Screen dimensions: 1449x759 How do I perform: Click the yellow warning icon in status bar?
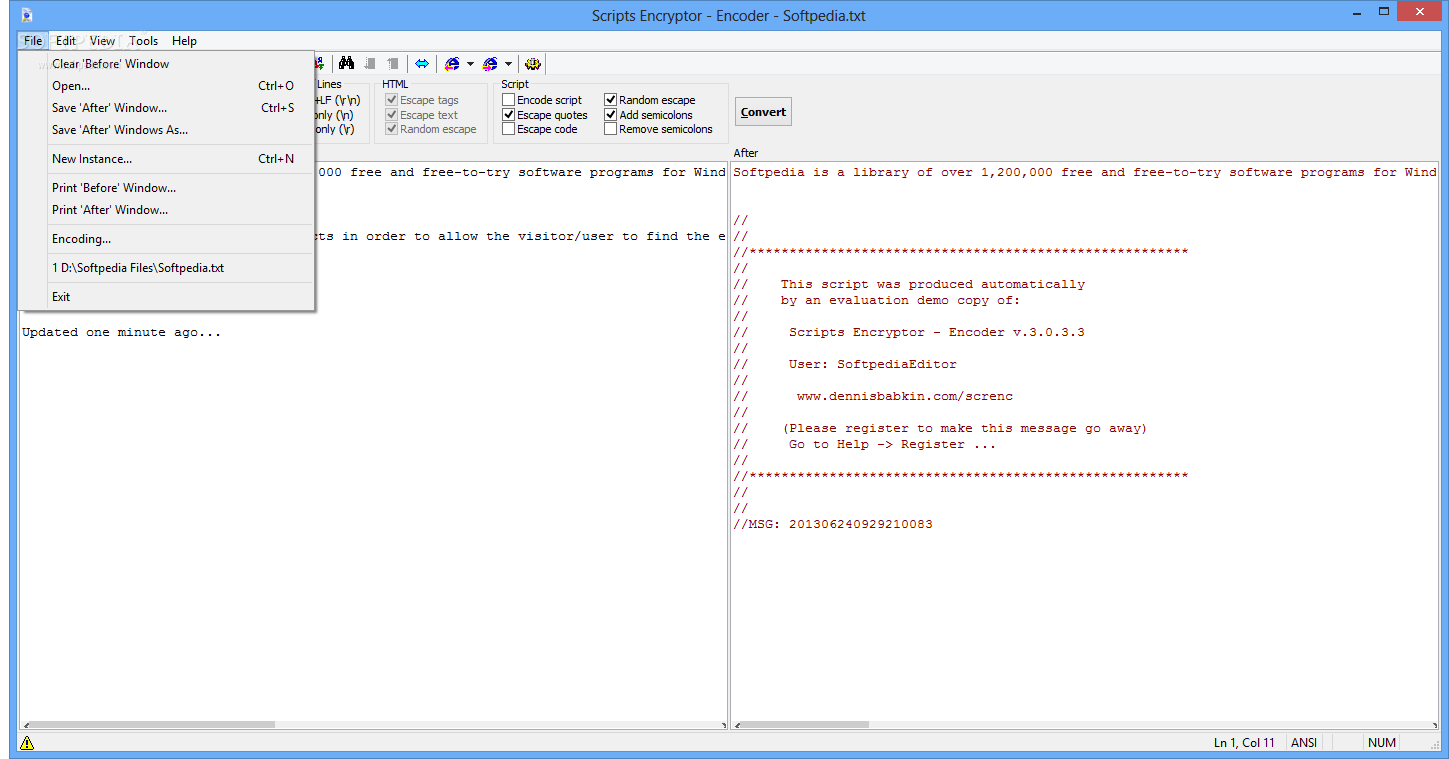(x=27, y=743)
